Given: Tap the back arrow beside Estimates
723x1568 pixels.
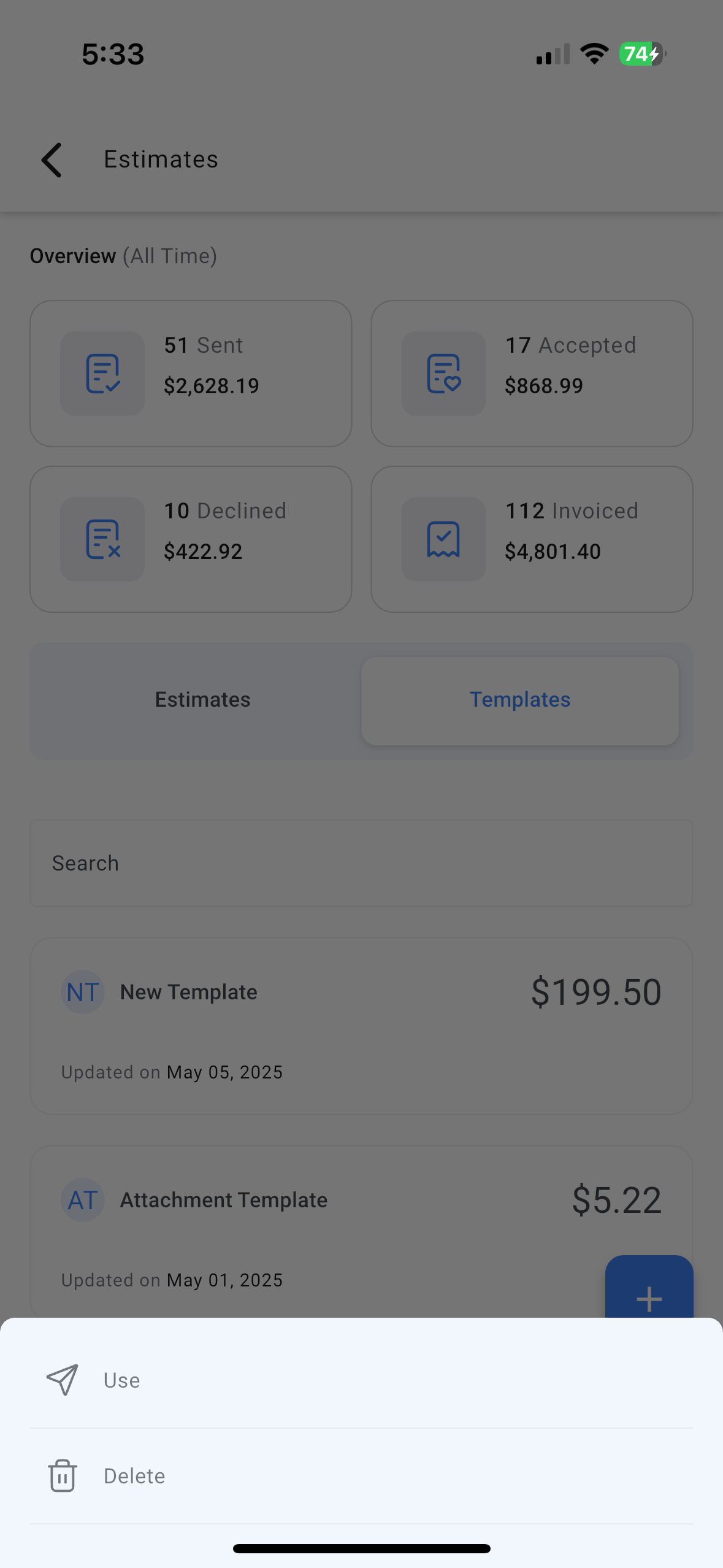Looking at the screenshot, I should (52, 160).
